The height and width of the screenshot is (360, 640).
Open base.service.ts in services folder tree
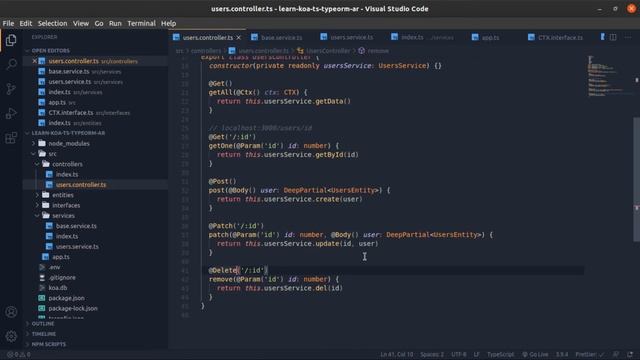point(76,226)
